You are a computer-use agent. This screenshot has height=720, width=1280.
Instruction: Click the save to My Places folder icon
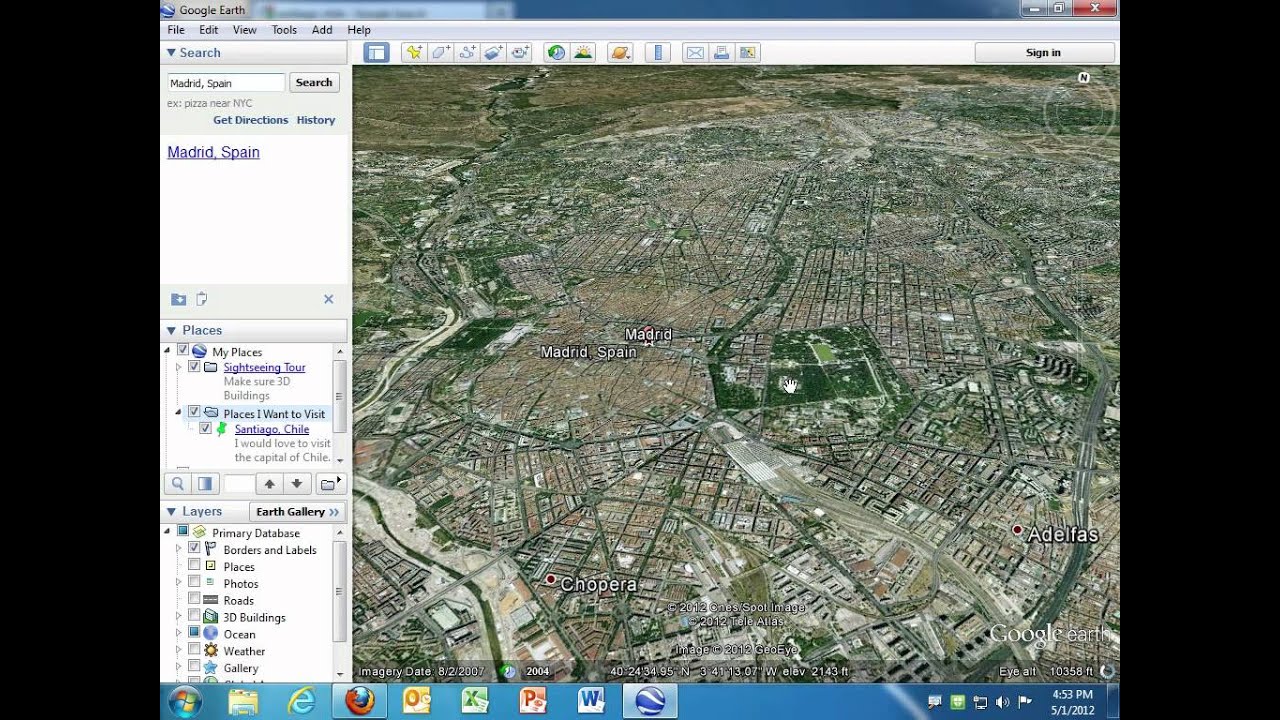178,299
